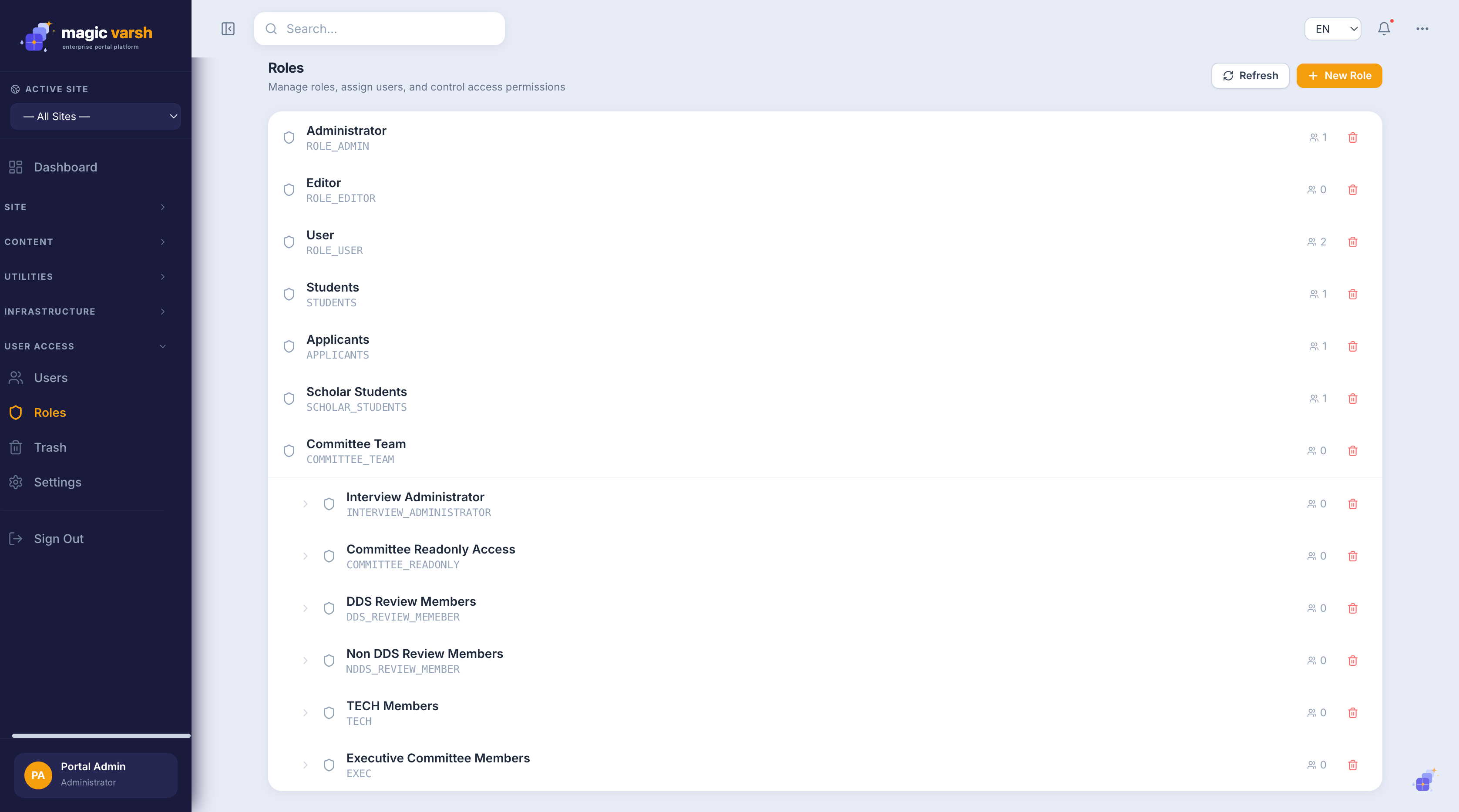
Task: Expand the UTILITIES sidebar section
Action: [x=85, y=277]
